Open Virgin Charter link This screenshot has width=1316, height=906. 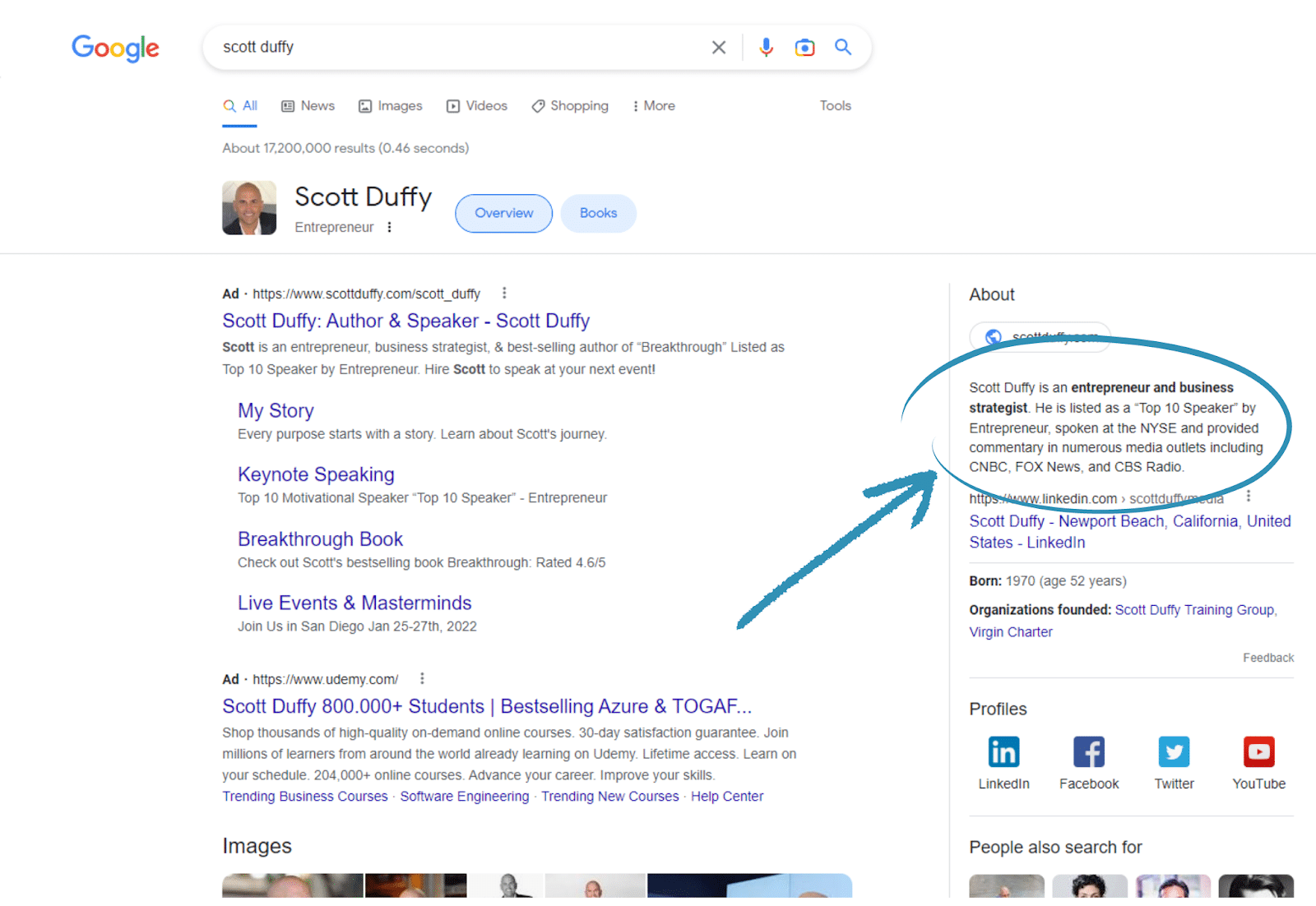click(x=1011, y=632)
